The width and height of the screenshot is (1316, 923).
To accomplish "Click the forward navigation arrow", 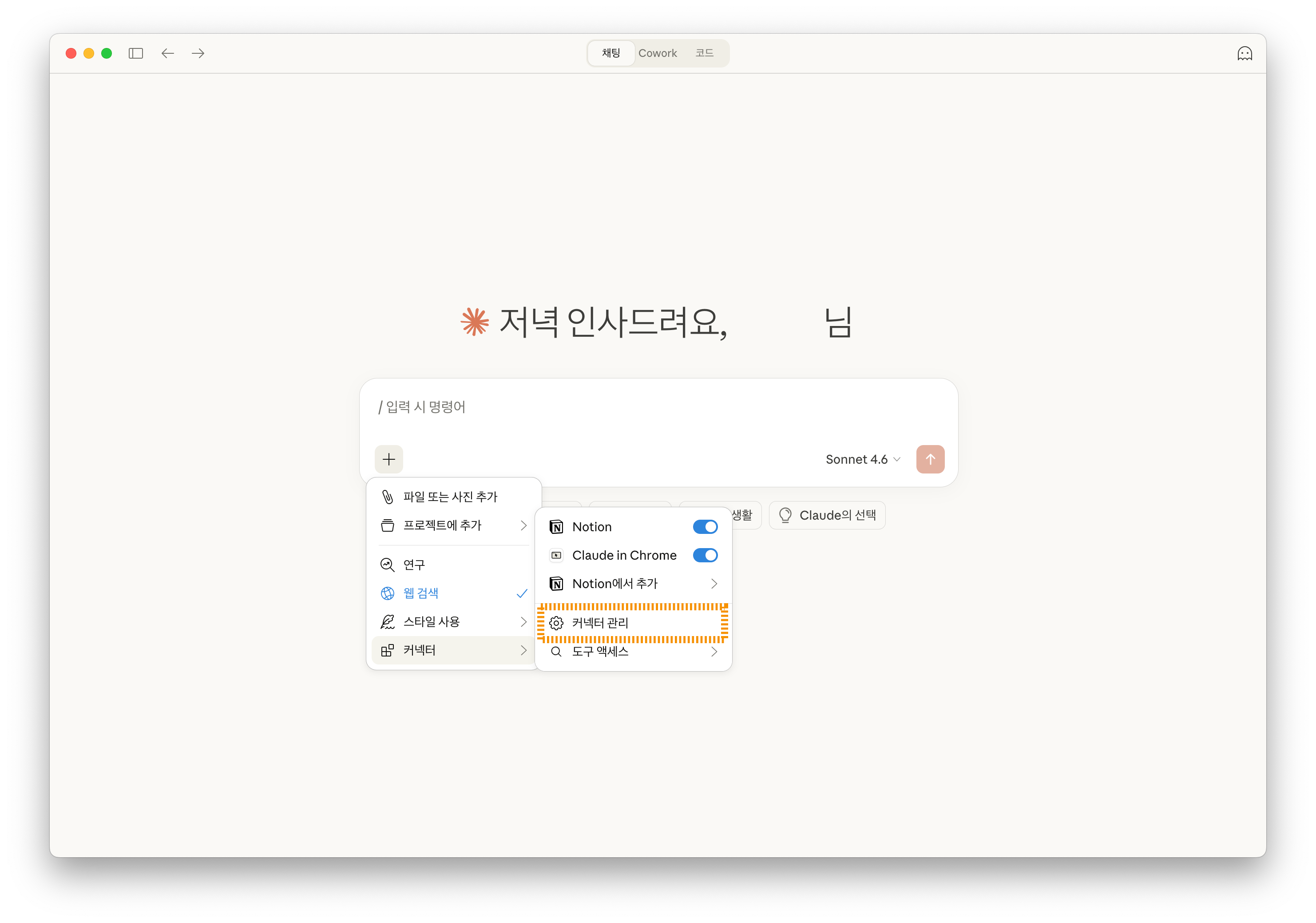I will [197, 53].
